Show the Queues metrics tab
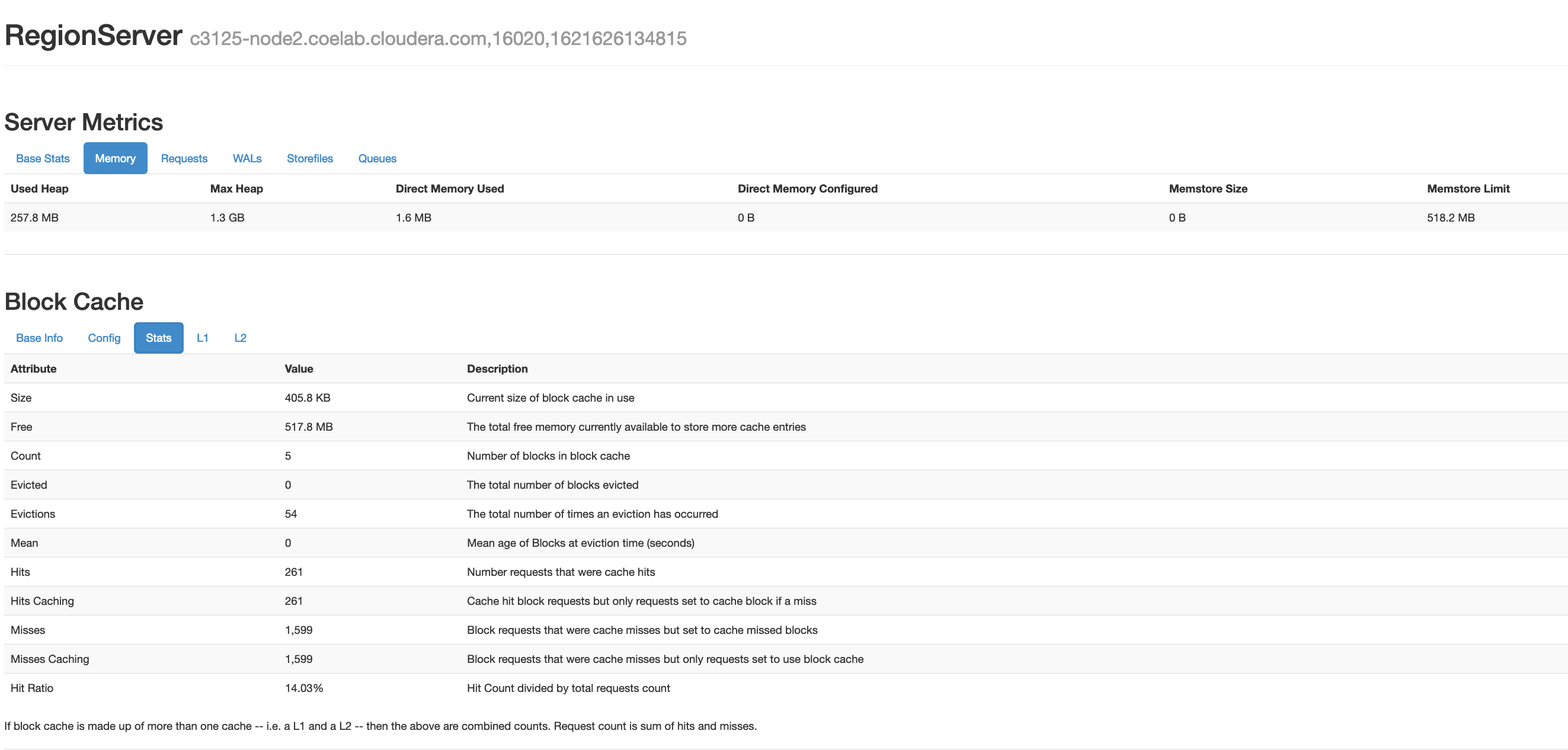The width and height of the screenshot is (1568, 750). coord(377,158)
